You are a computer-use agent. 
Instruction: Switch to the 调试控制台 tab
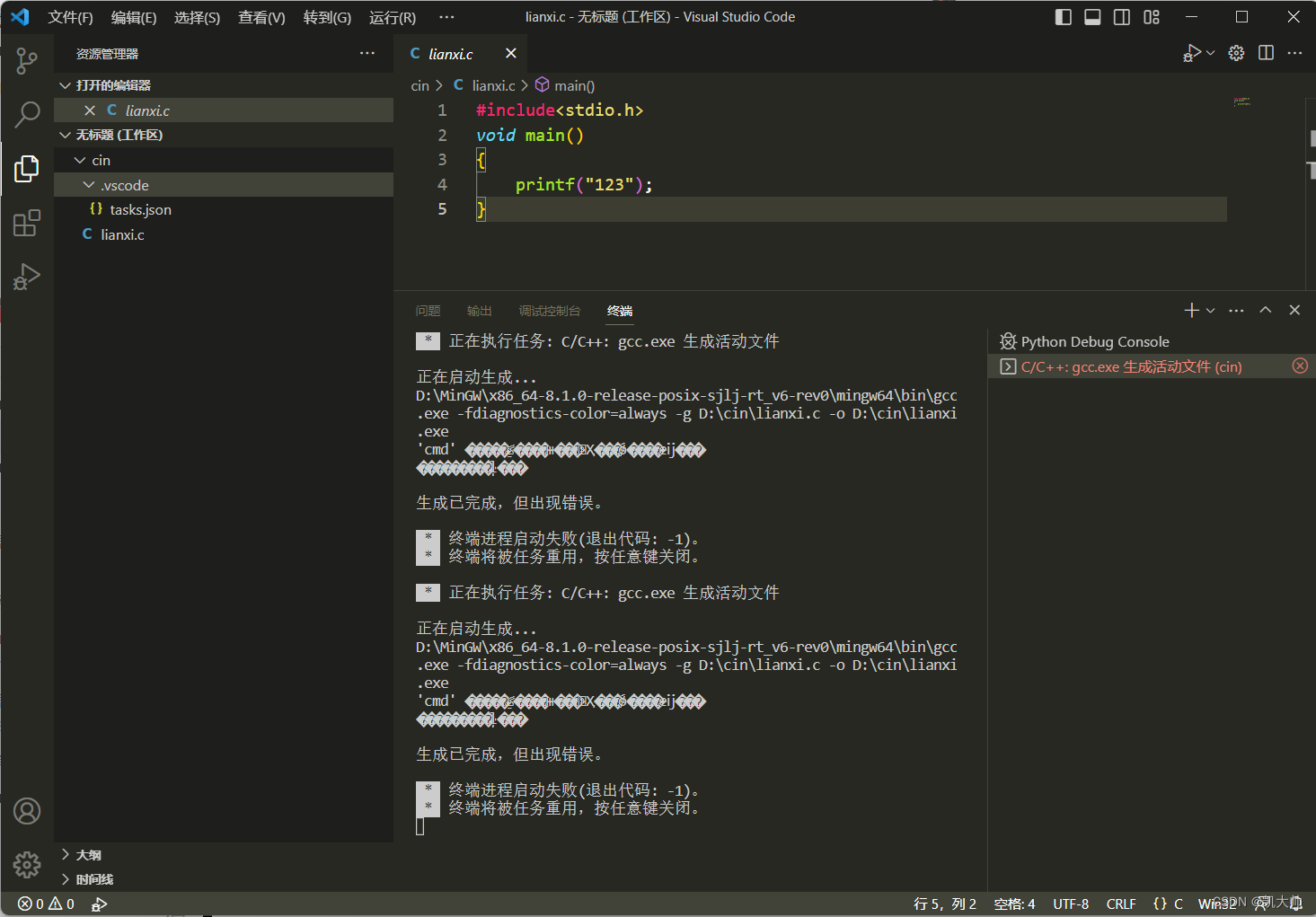point(550,311)
